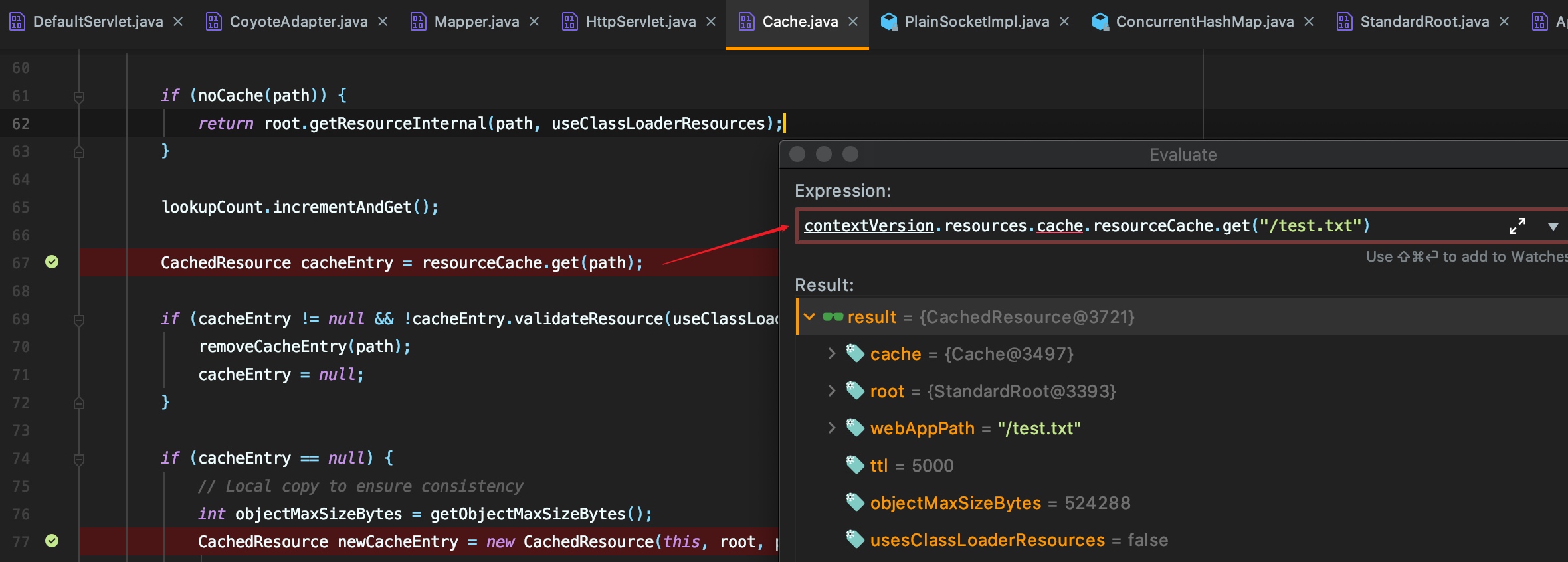Toggle the breakpoint on line 77

coord(52,541)
